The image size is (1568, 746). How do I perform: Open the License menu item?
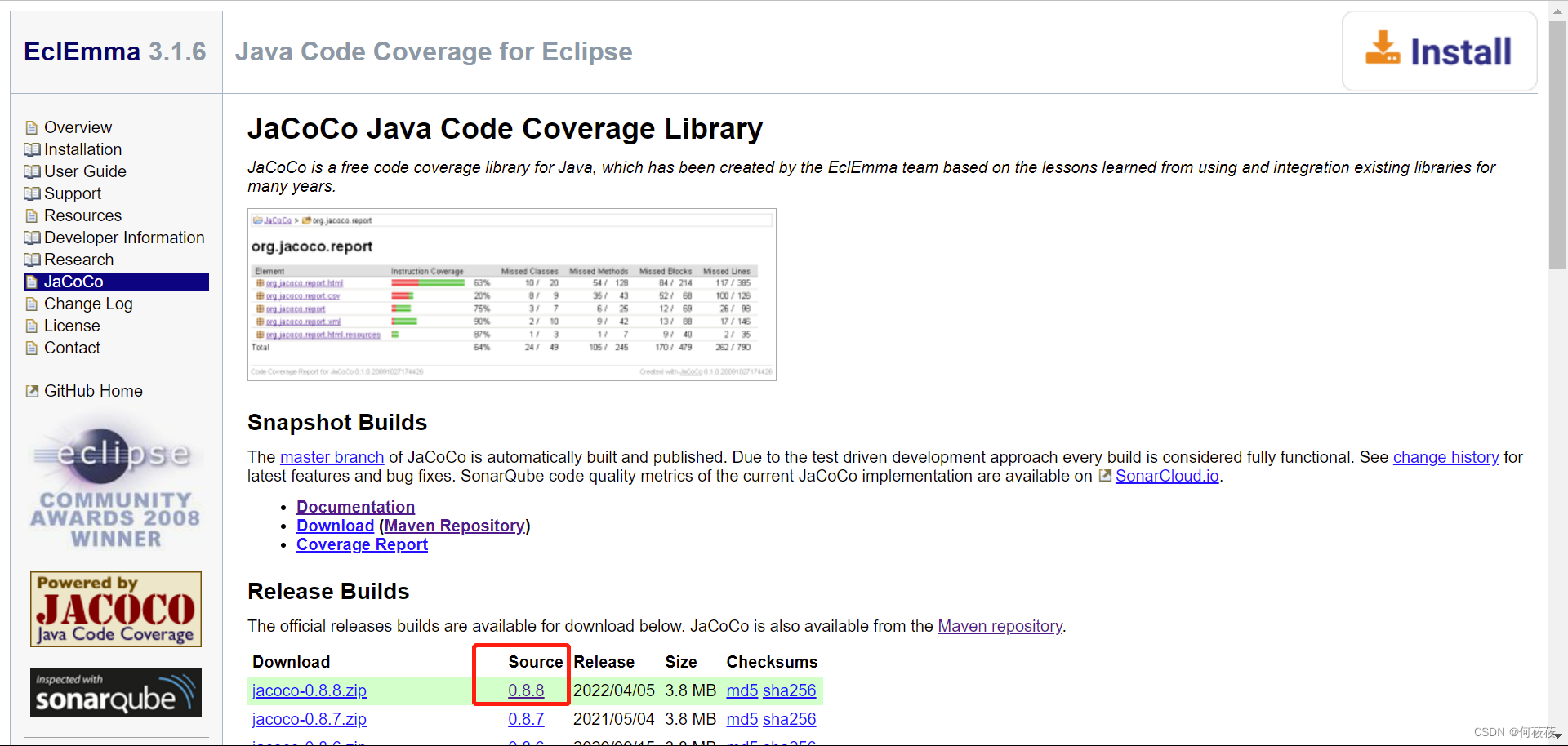72,326
